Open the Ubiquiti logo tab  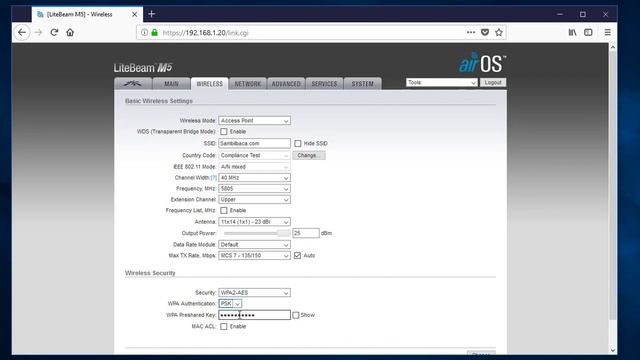[x=133, y=83]
